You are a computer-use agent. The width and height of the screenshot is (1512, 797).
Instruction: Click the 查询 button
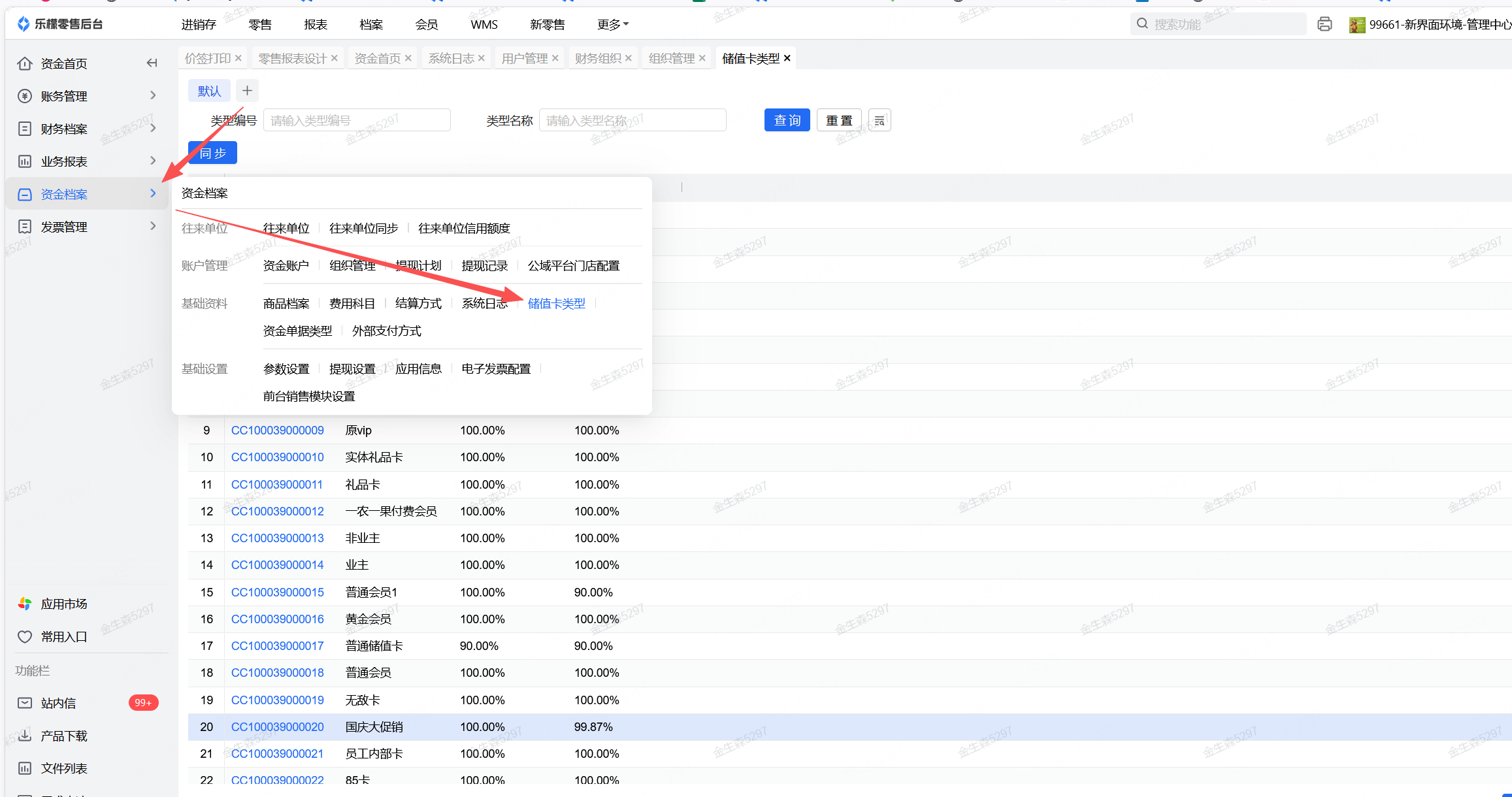tap(787, 120)
